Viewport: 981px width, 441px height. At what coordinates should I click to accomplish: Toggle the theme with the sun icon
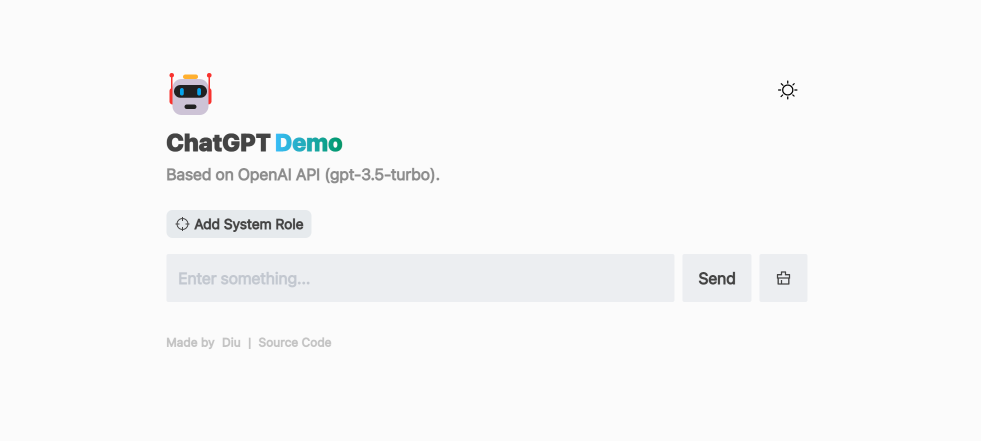(x=788, y=90)
